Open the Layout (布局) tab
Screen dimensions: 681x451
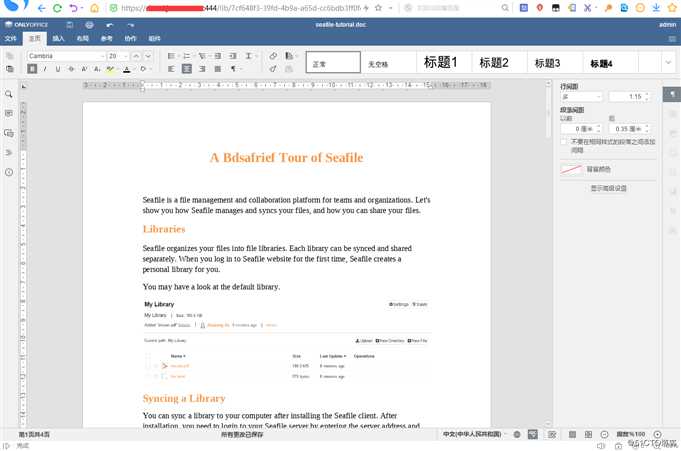pyautogui.click(x=83, y=39)
